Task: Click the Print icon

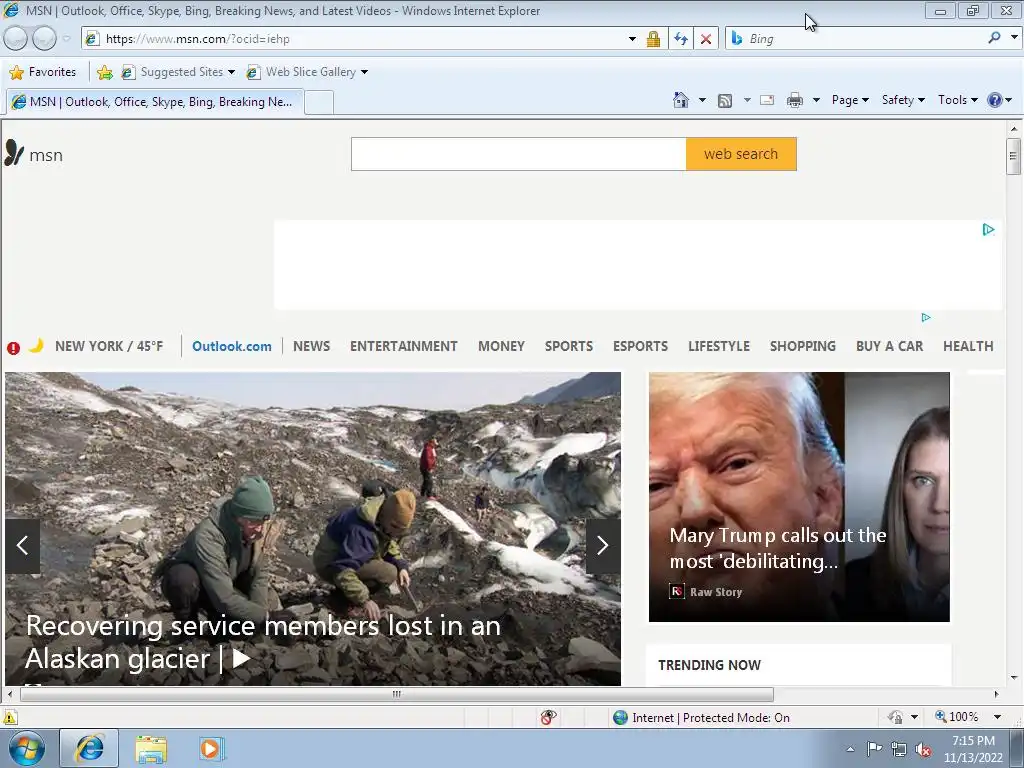Action: [x=795, y=100]
